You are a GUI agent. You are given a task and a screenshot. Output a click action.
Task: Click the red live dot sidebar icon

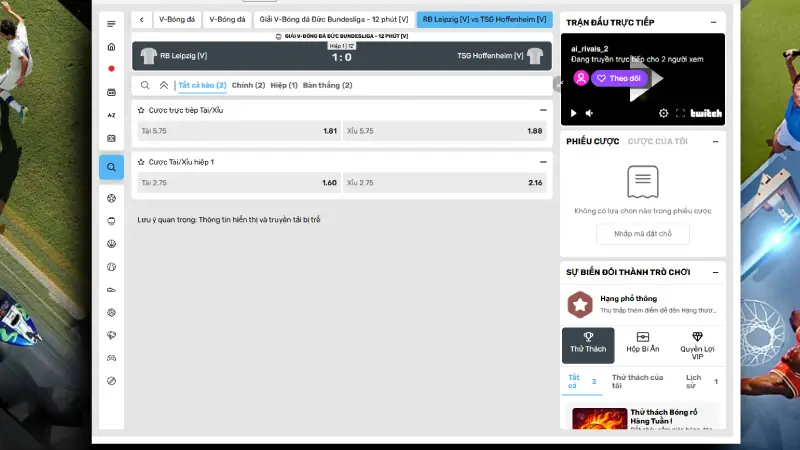[111, 69]
